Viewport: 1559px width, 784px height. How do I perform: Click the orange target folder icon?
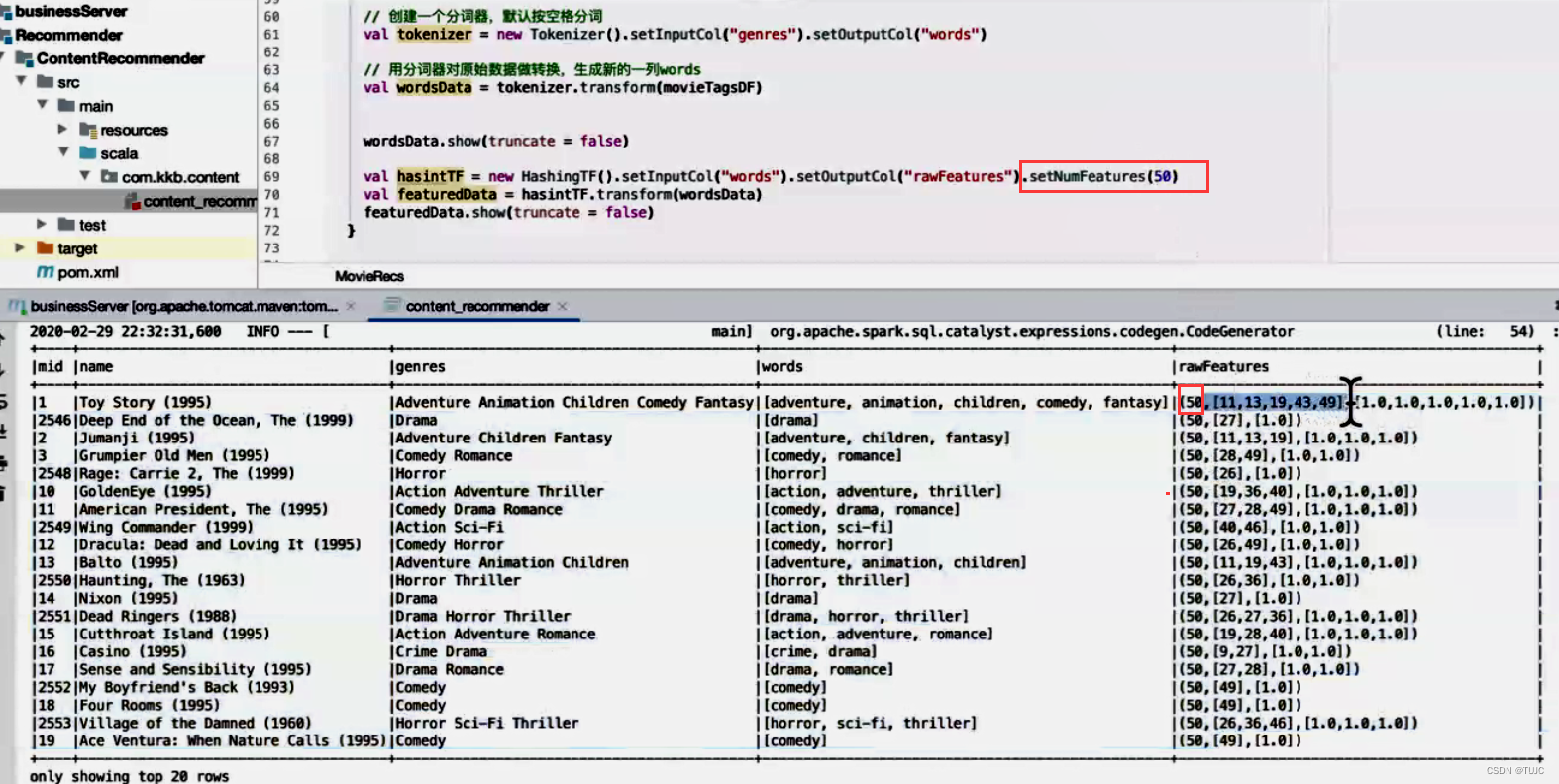tap(45, 247)
